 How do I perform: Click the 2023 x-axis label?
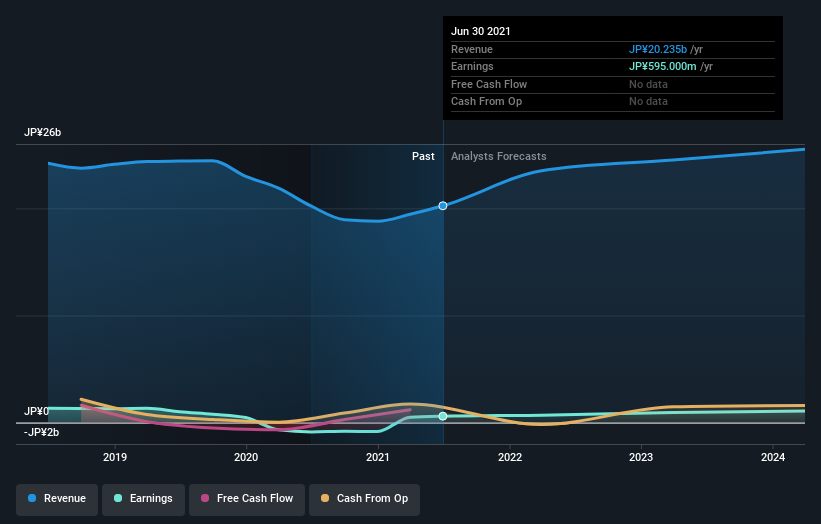click(641, 457)
